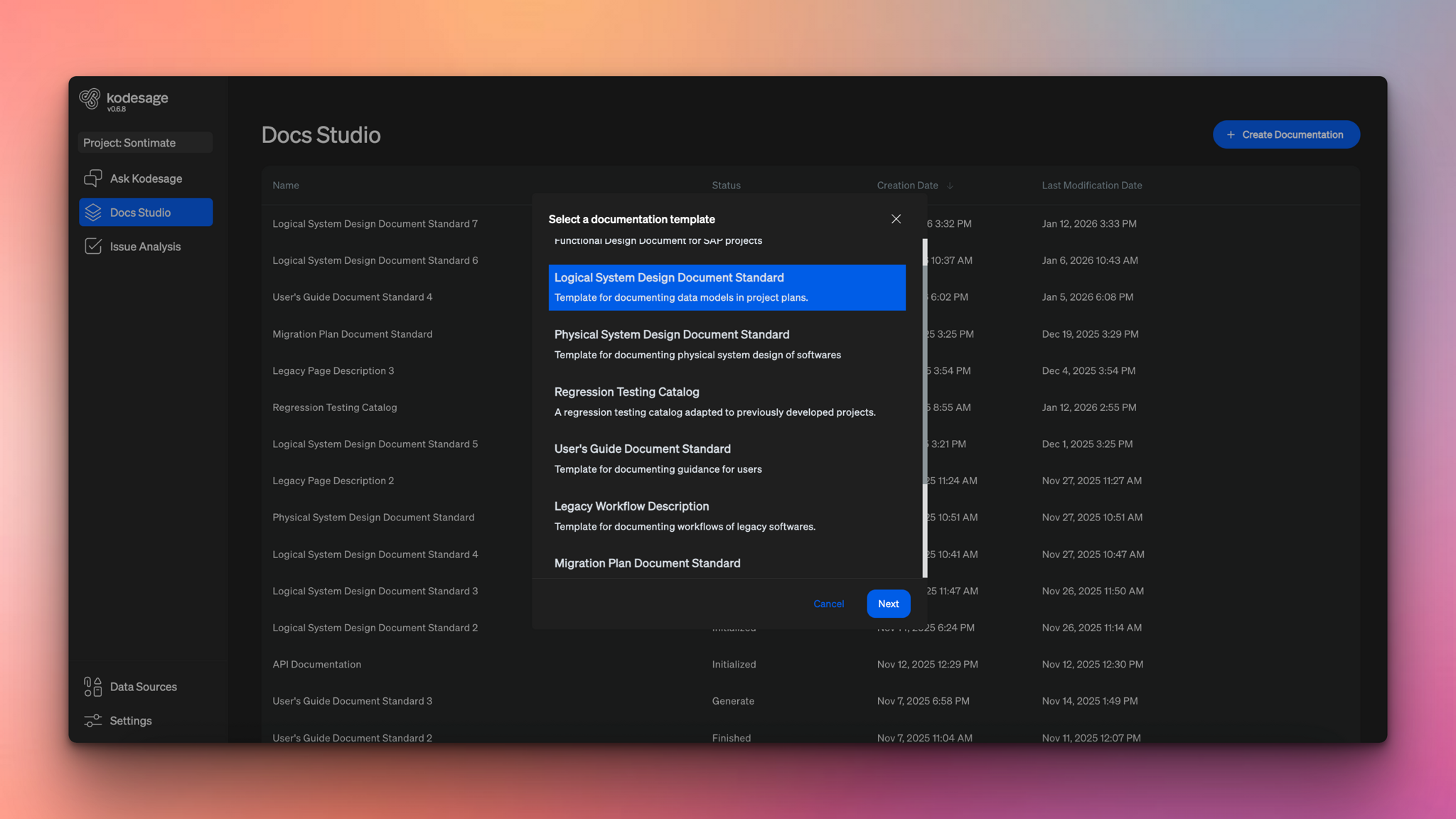Click the Cancel link

828,604
